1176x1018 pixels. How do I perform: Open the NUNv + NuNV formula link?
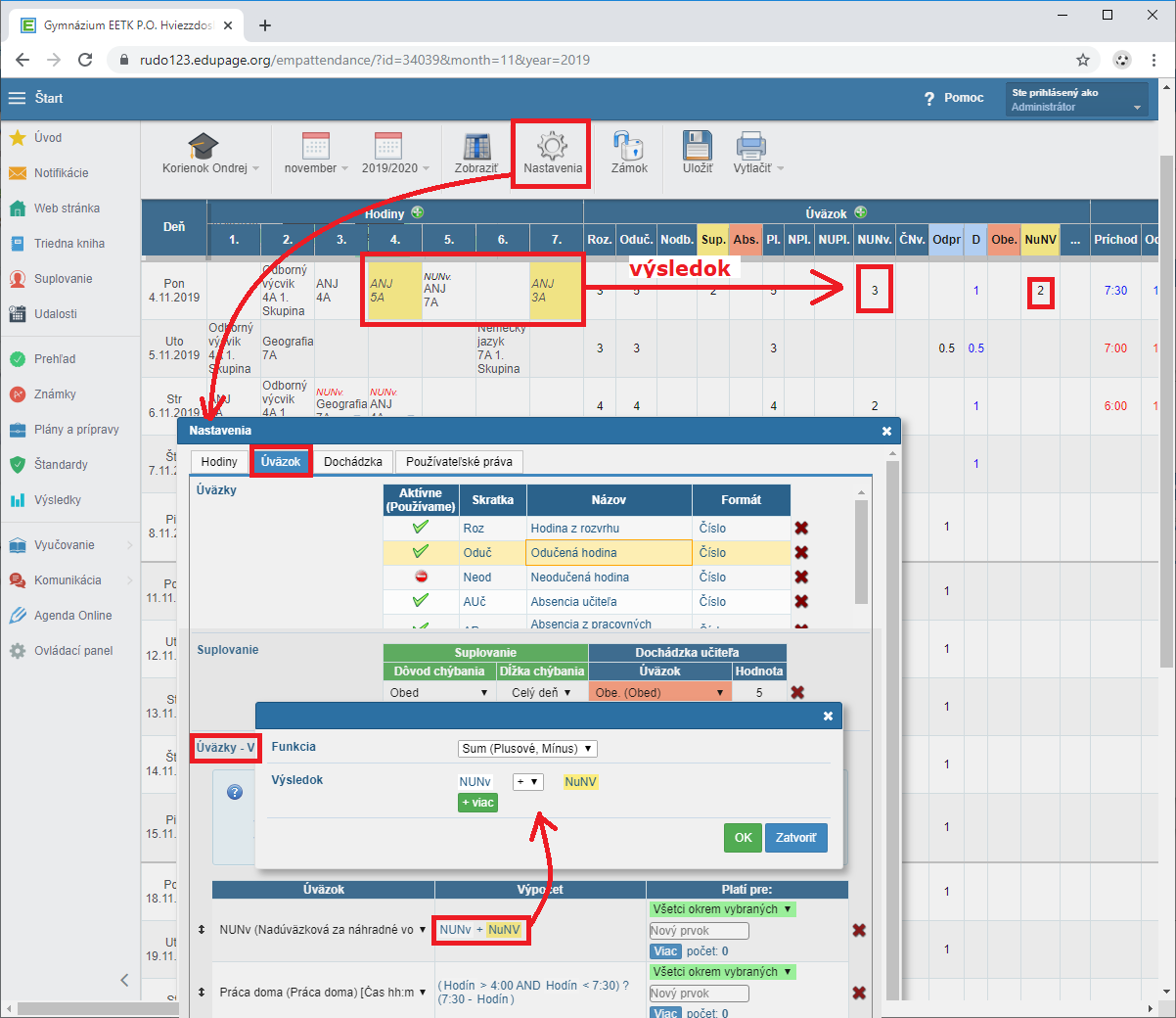480,930
